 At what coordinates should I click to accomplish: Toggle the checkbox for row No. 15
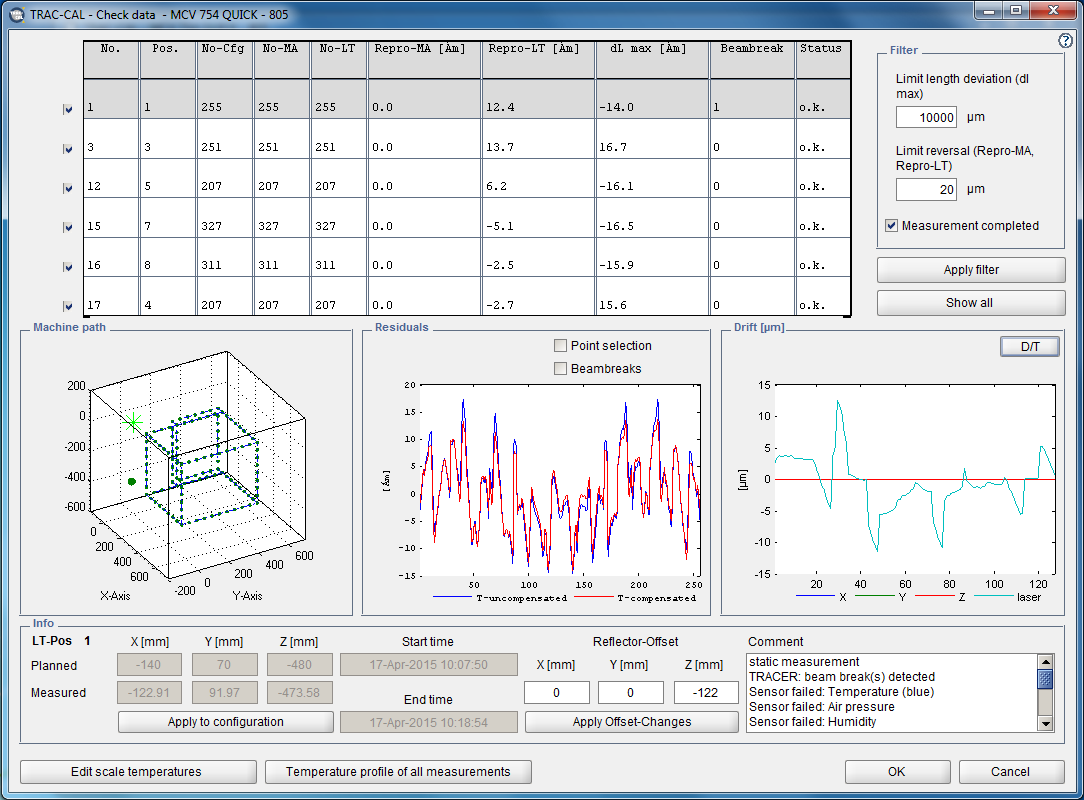pos(68,227)
